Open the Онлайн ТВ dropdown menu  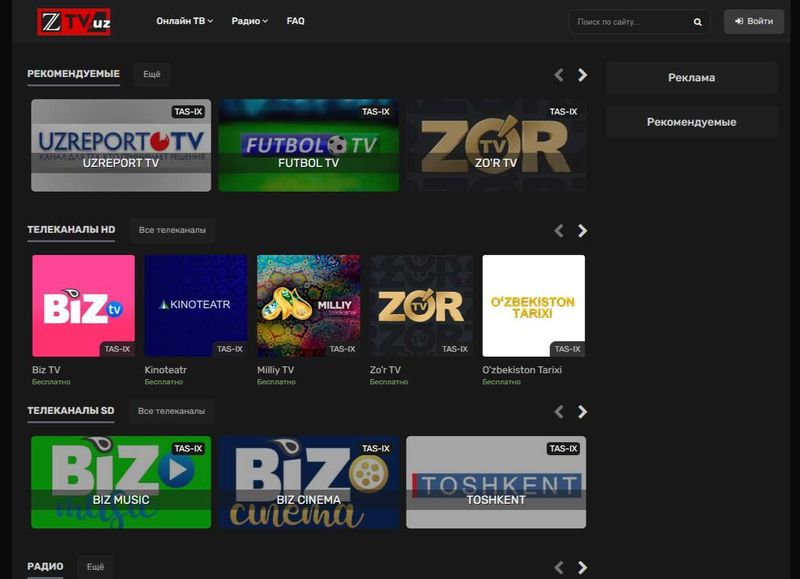(x=185, y=21)
